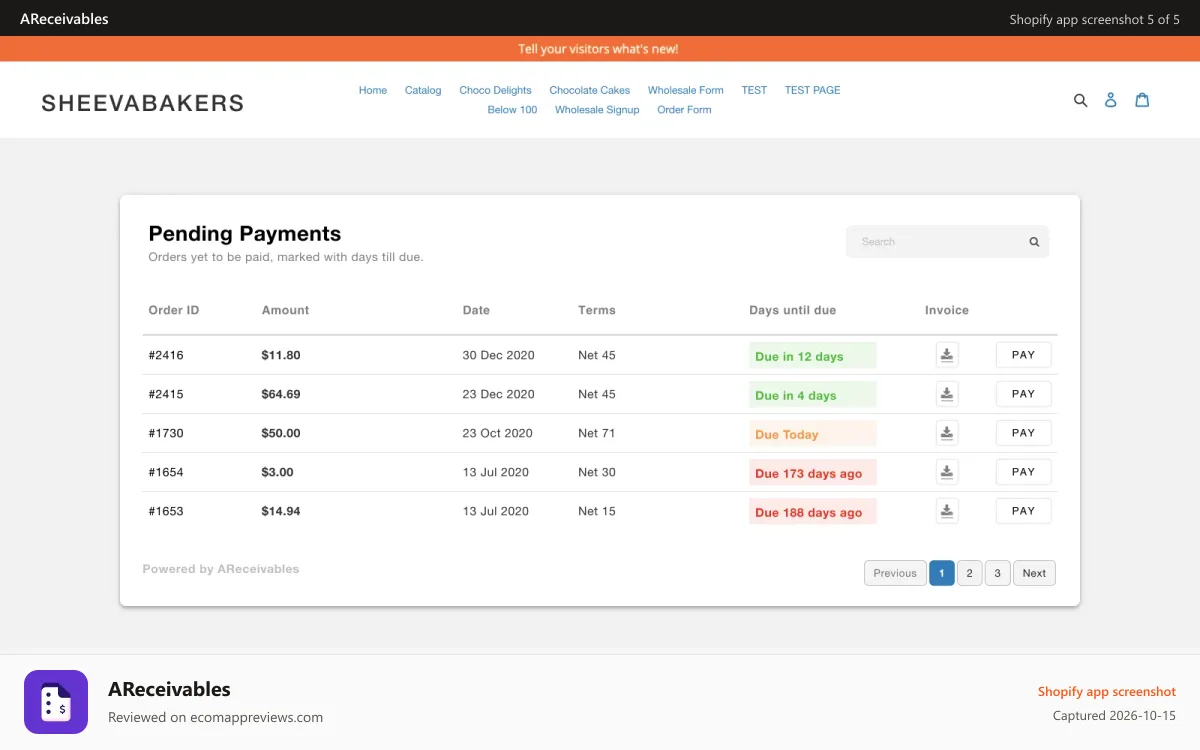Pay order #1730
Viewport: 1200px width, 750px height.
click(x=1023, y=433)
